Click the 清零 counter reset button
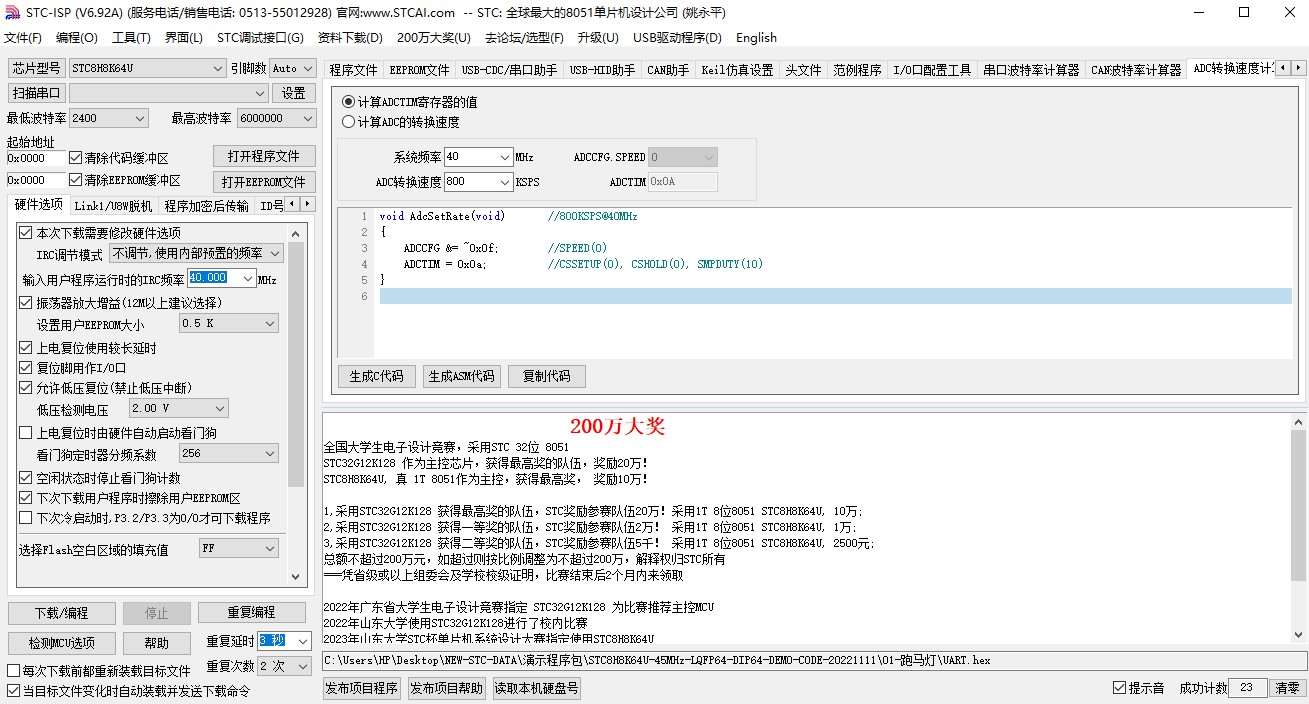 (x=1287, y=688)
